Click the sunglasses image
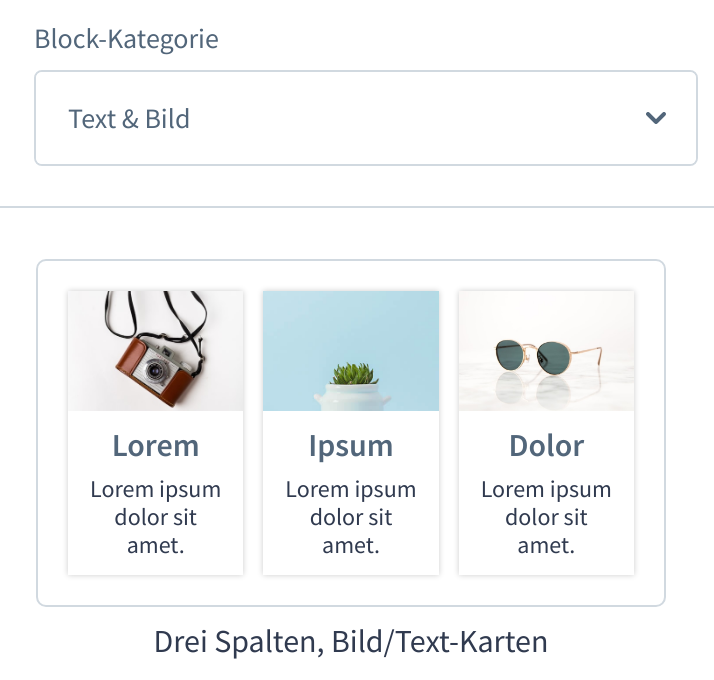Viewport: 714px width, 680px height. [x=546, y=350]
